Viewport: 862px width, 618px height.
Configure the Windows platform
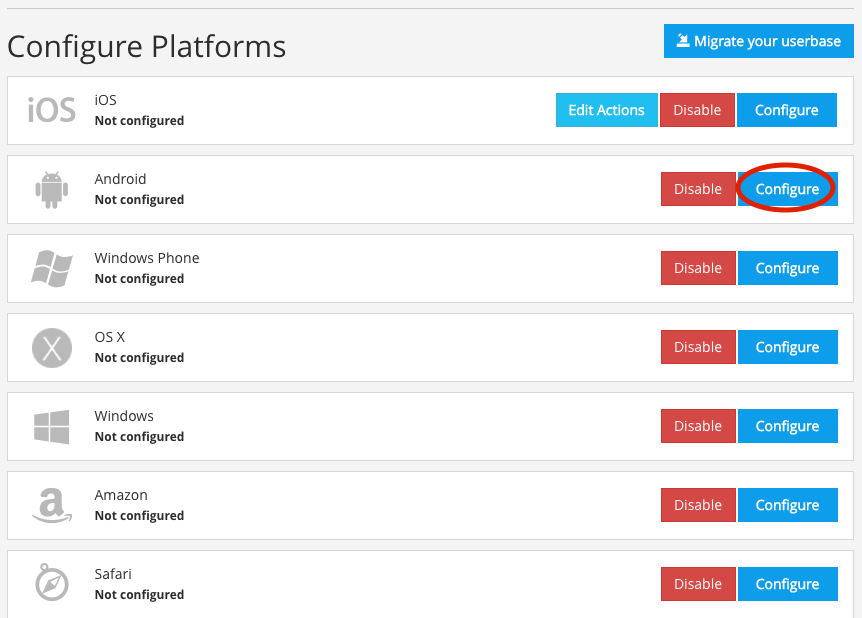(787, 426)
